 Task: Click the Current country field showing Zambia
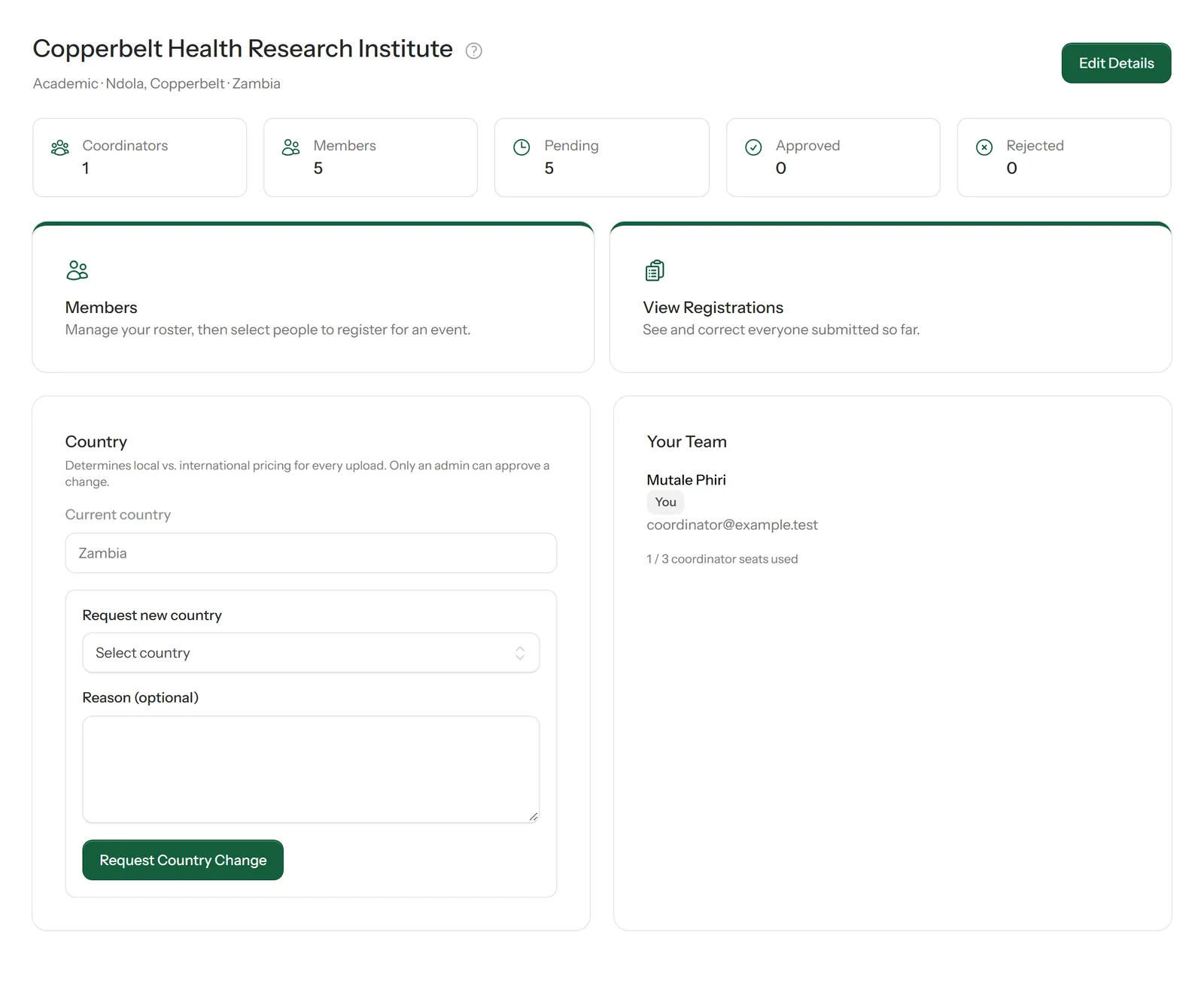pyautogui.click(x=311, y=553)
